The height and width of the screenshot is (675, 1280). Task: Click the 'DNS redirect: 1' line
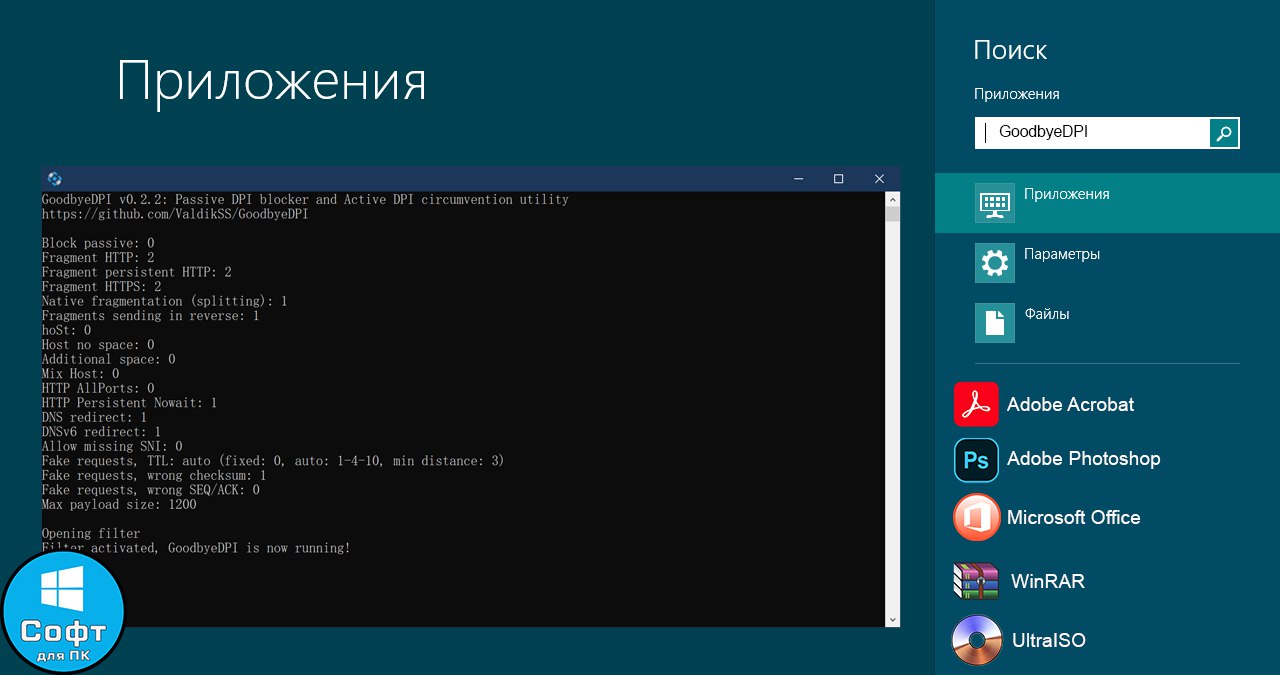[94, 417]
